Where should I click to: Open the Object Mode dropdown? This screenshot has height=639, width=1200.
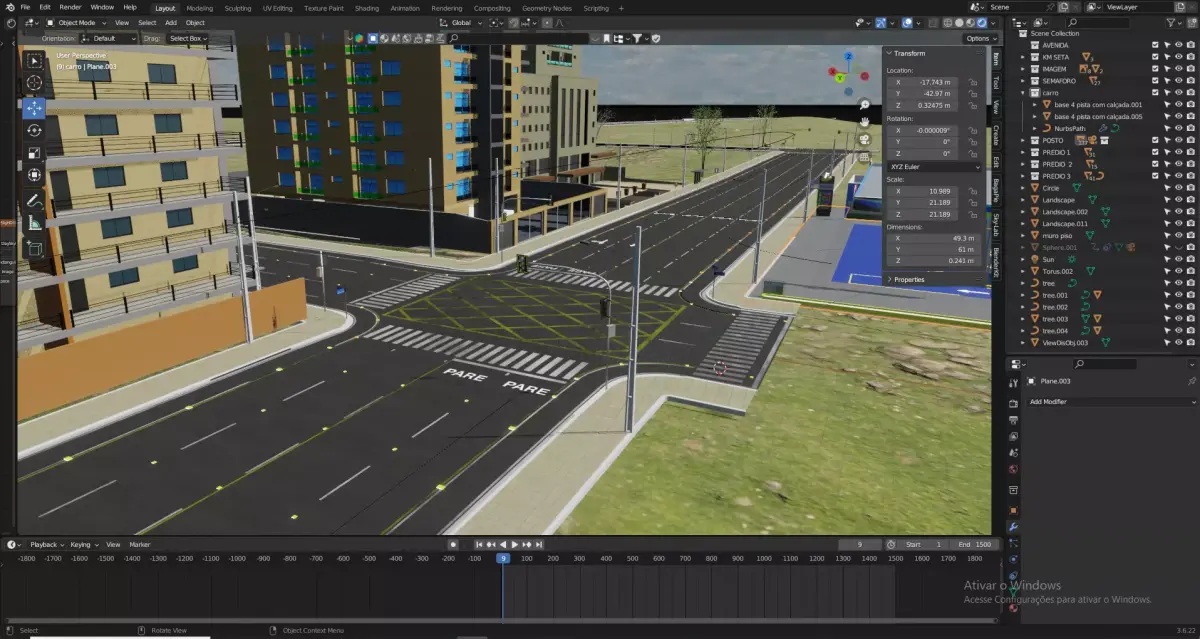(x=76, y=22)
